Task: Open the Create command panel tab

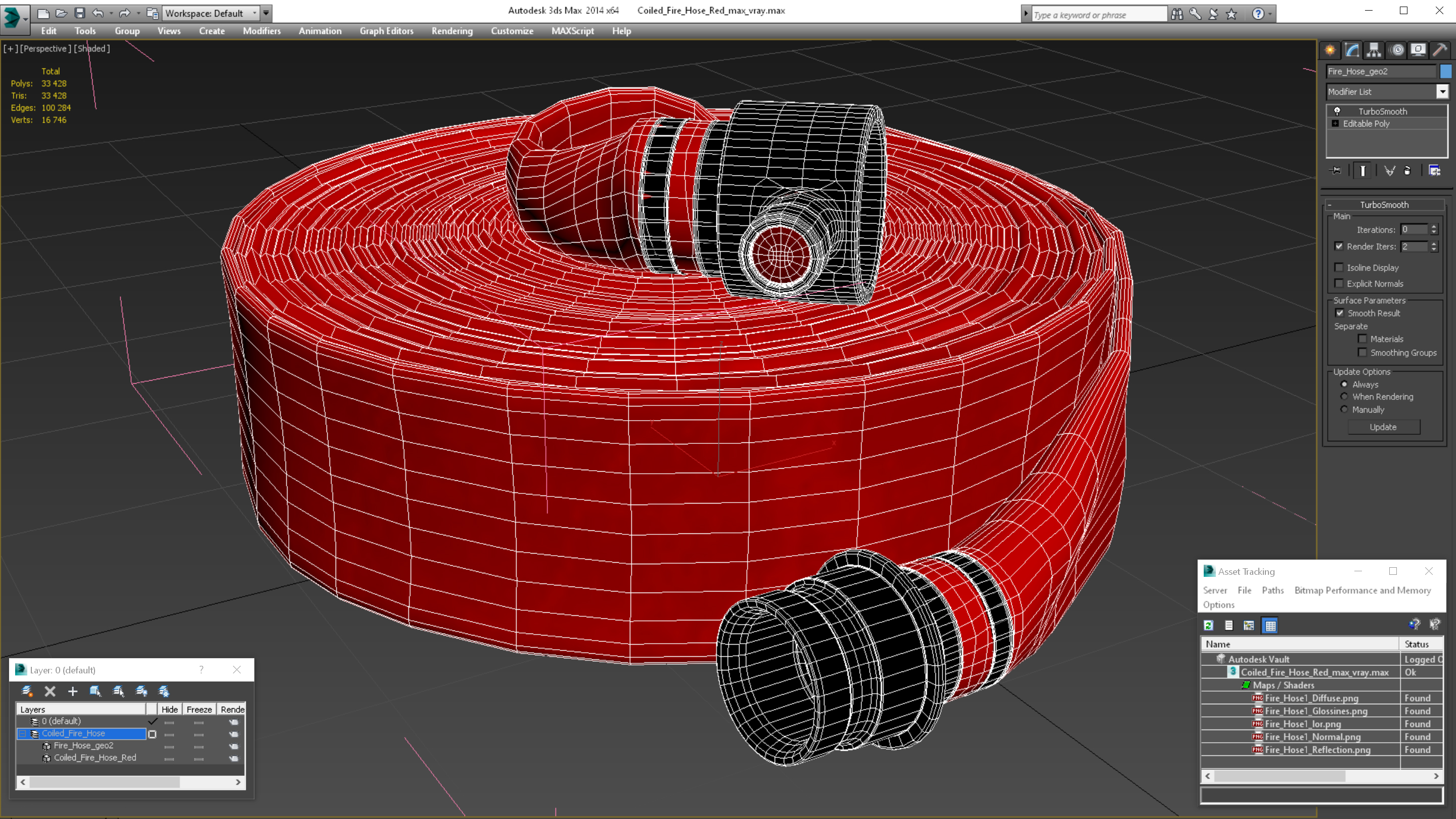Action: (1330, 51)
